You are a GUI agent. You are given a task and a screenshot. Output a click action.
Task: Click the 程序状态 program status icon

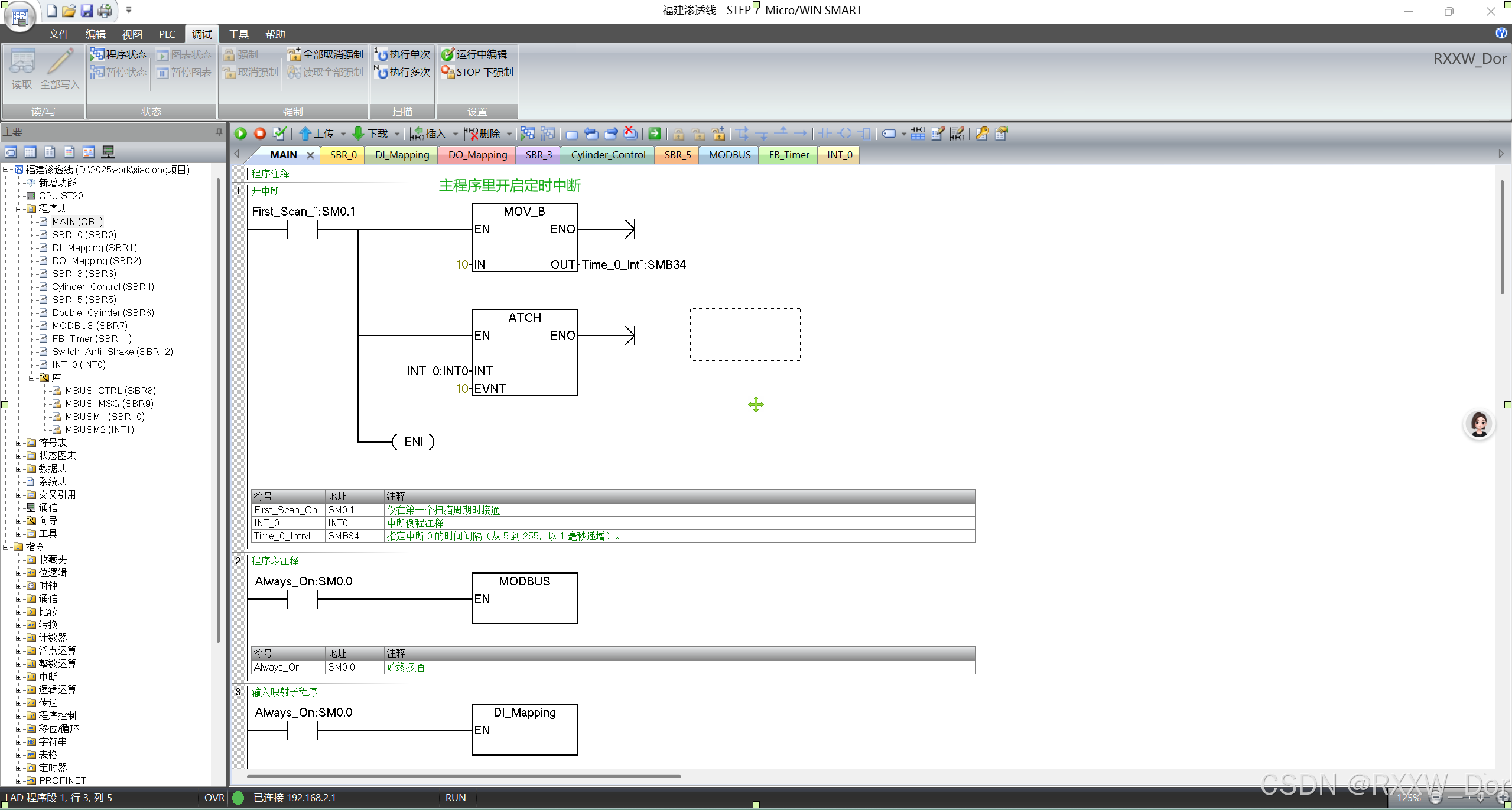coord(97,54)
